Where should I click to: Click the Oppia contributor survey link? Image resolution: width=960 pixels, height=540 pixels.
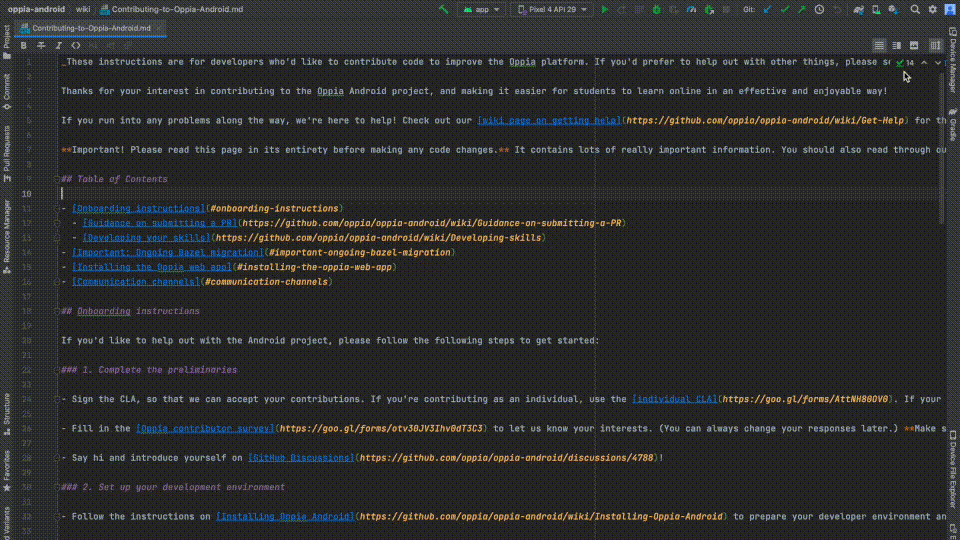tap(205, 429)
